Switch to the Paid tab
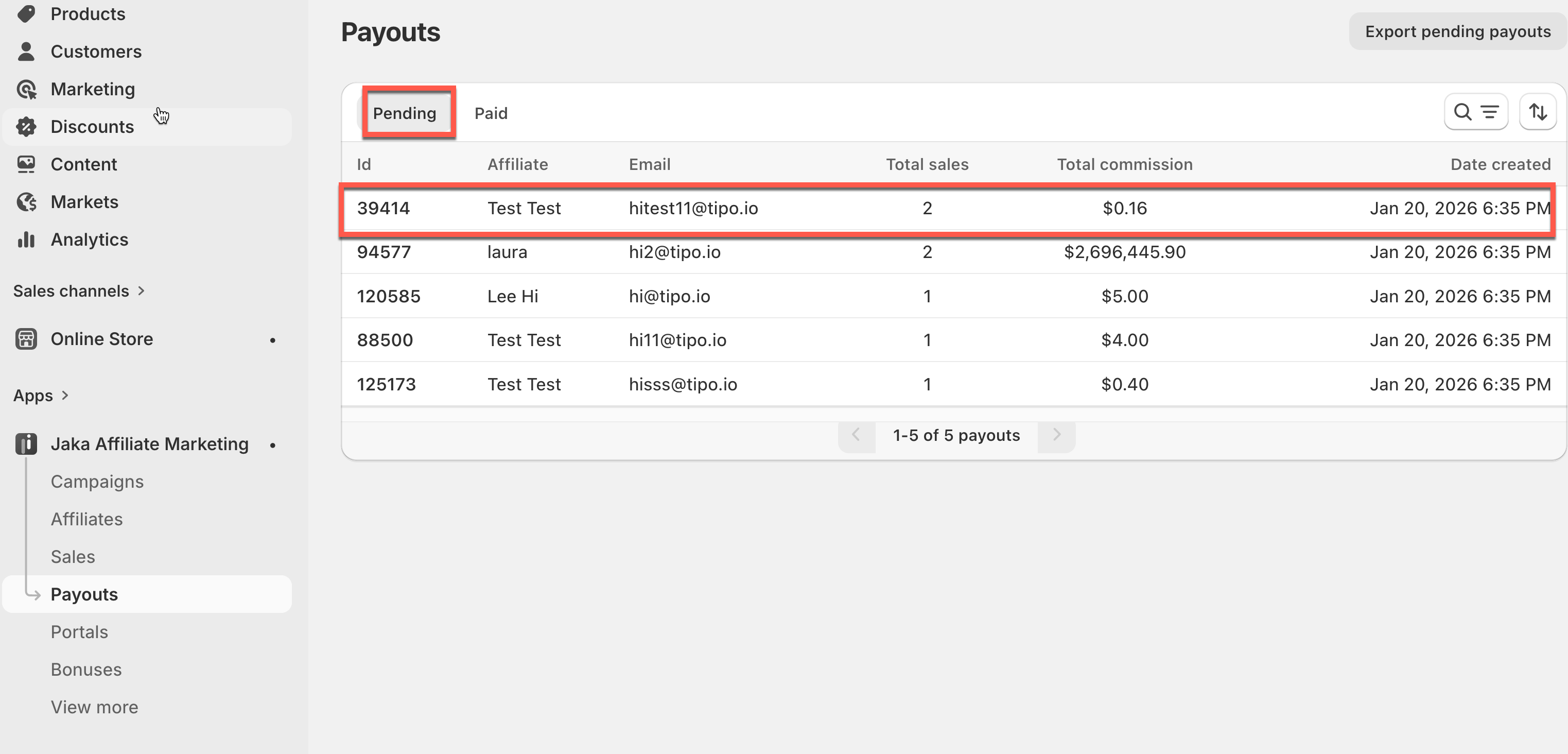The height and width of the screenshot is (754, 1568). pyautogui.click(x=491, y=113)
